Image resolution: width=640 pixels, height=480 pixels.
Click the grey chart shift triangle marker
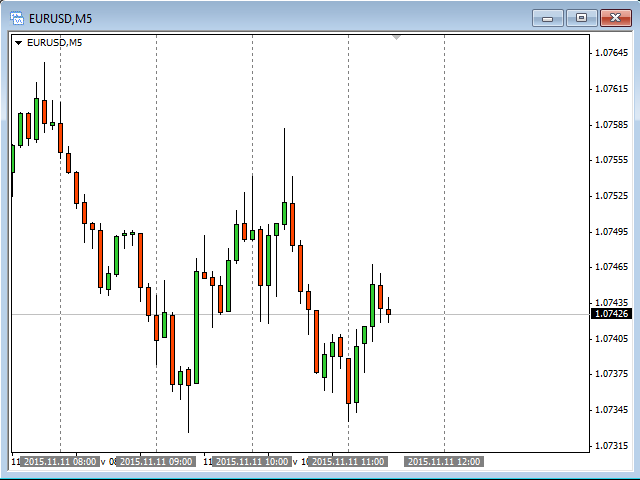[x=397, y=38]
